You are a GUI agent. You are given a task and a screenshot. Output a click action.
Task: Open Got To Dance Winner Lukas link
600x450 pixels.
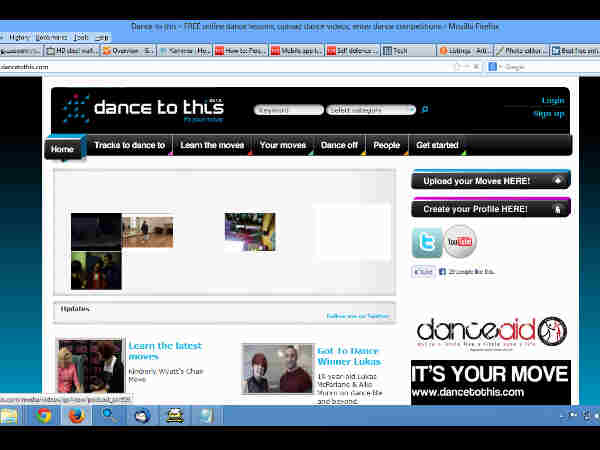click(x=349, y=356)
